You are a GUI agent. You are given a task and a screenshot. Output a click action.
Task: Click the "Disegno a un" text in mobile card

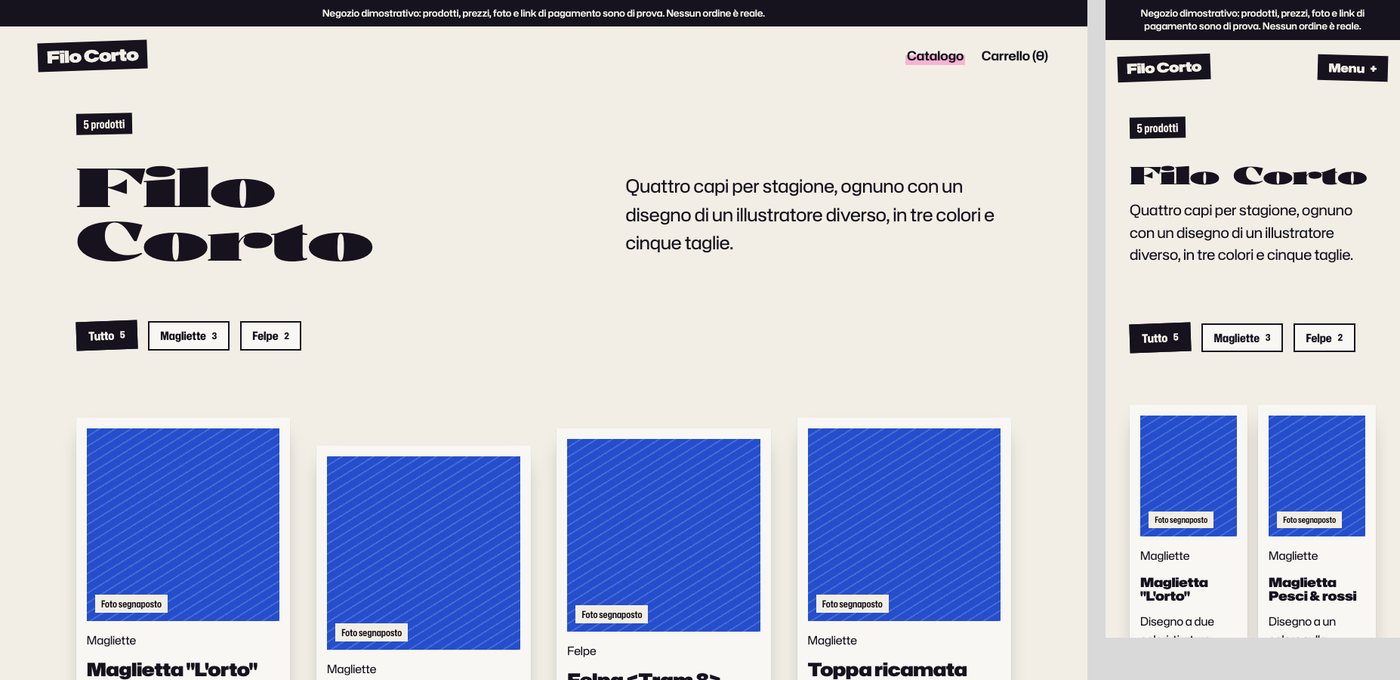[1302, 622]
